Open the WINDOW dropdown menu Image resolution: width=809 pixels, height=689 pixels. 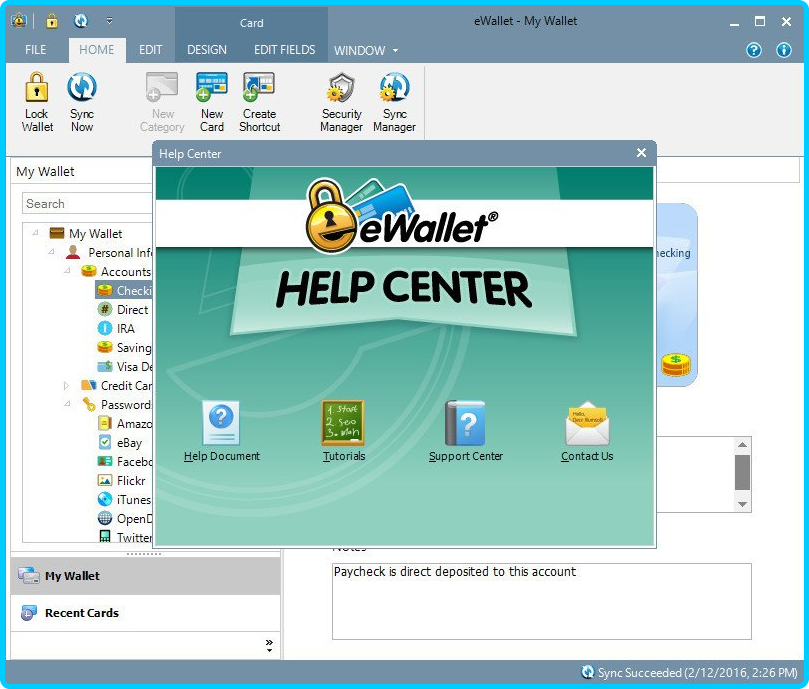tap(366, 51)
